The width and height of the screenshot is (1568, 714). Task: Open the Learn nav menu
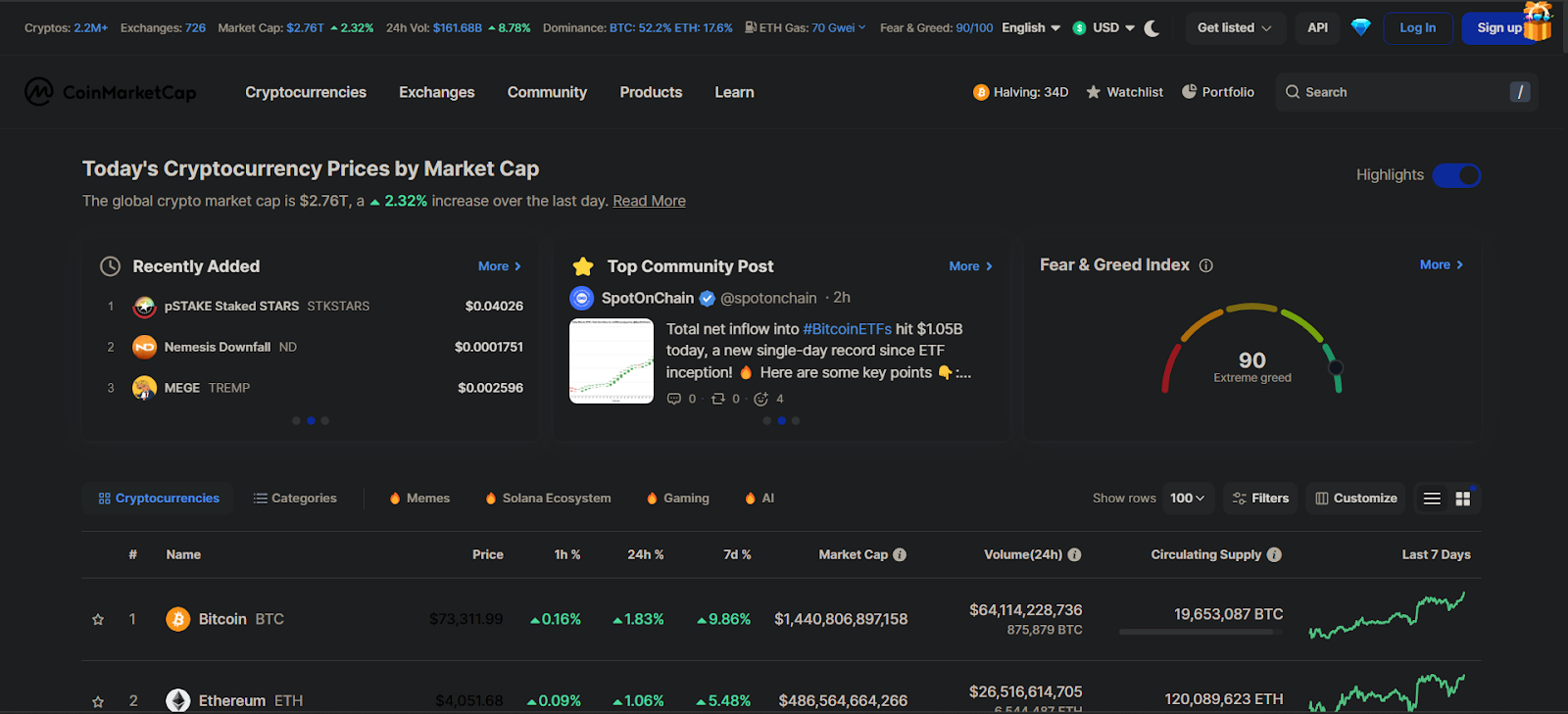tap(734, 92)
